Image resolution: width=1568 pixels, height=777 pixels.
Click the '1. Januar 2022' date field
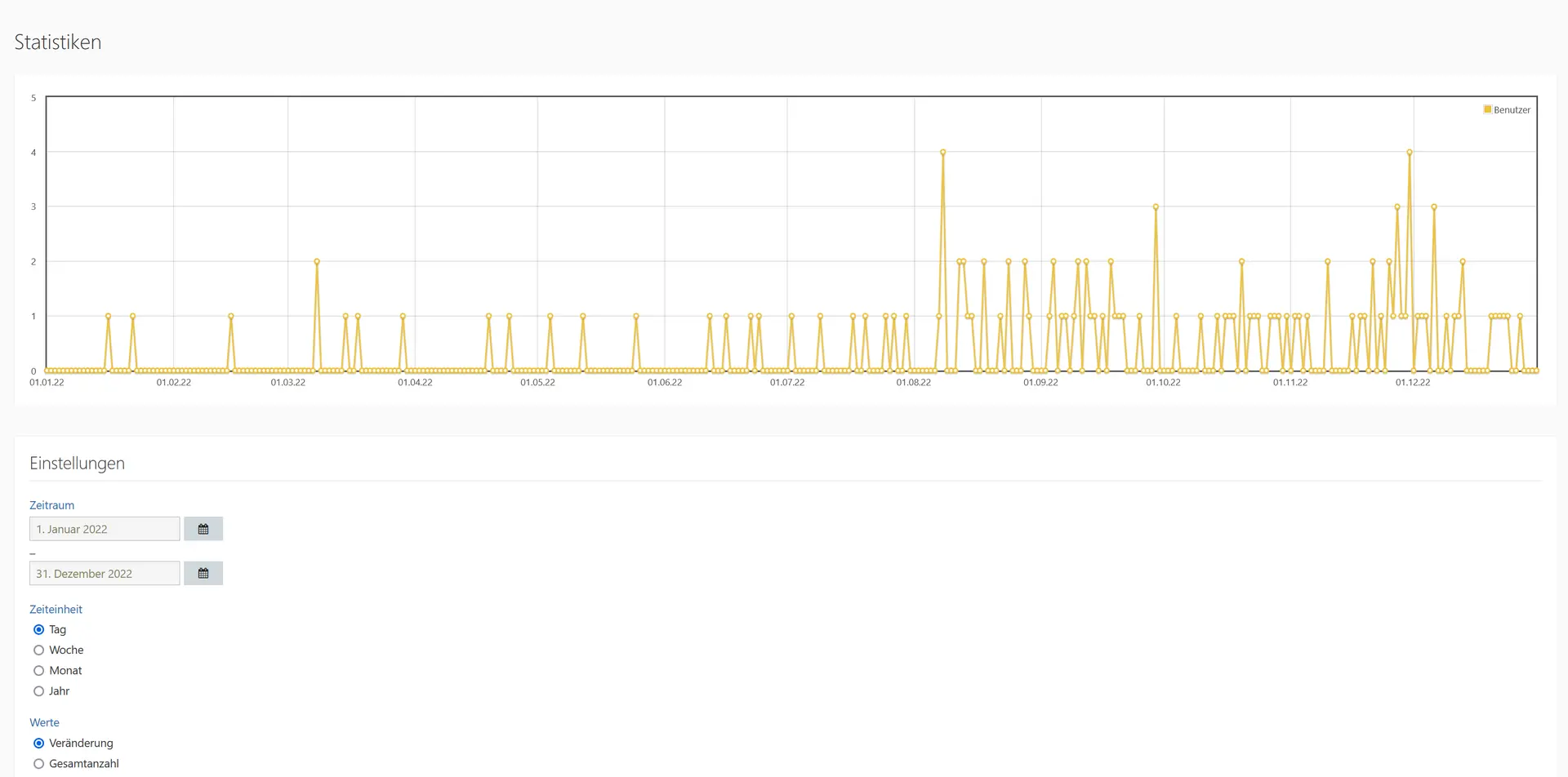(x=105, y=529)
